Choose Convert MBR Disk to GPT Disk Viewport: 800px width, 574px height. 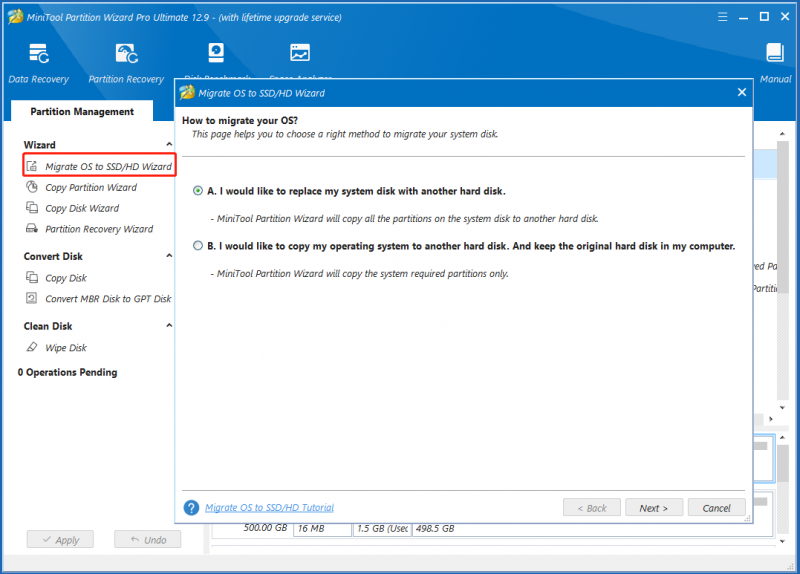point(108,298)
